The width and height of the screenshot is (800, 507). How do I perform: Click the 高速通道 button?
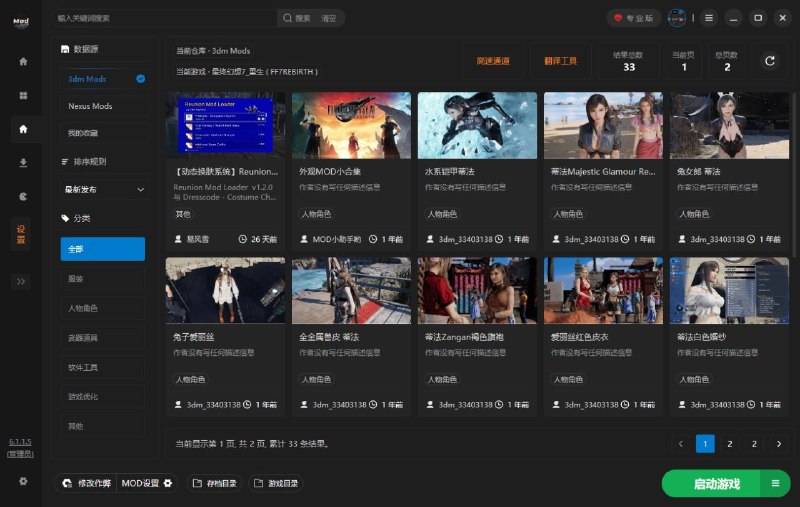[493, 61]
